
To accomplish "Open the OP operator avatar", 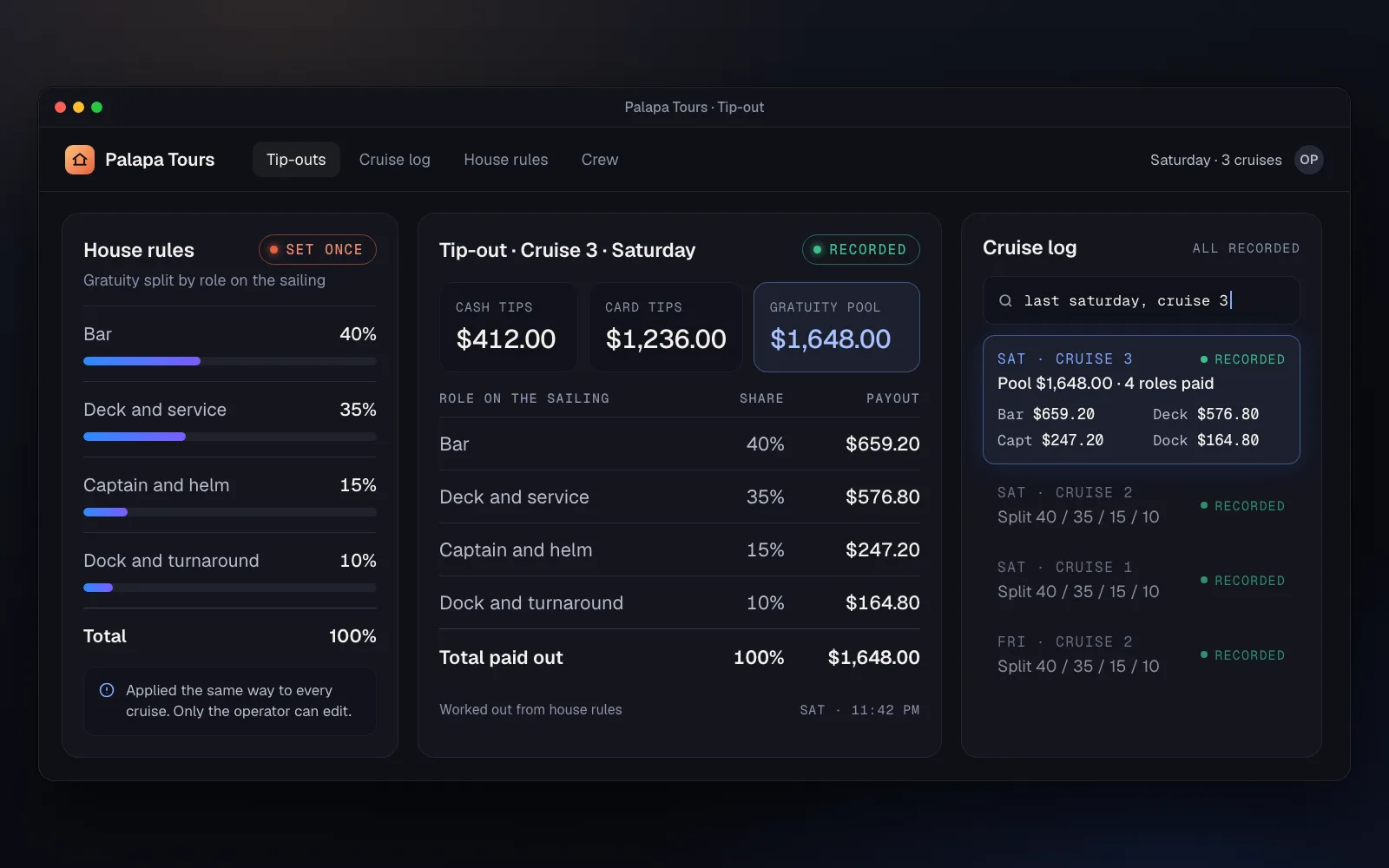I will pos(1309,160).
